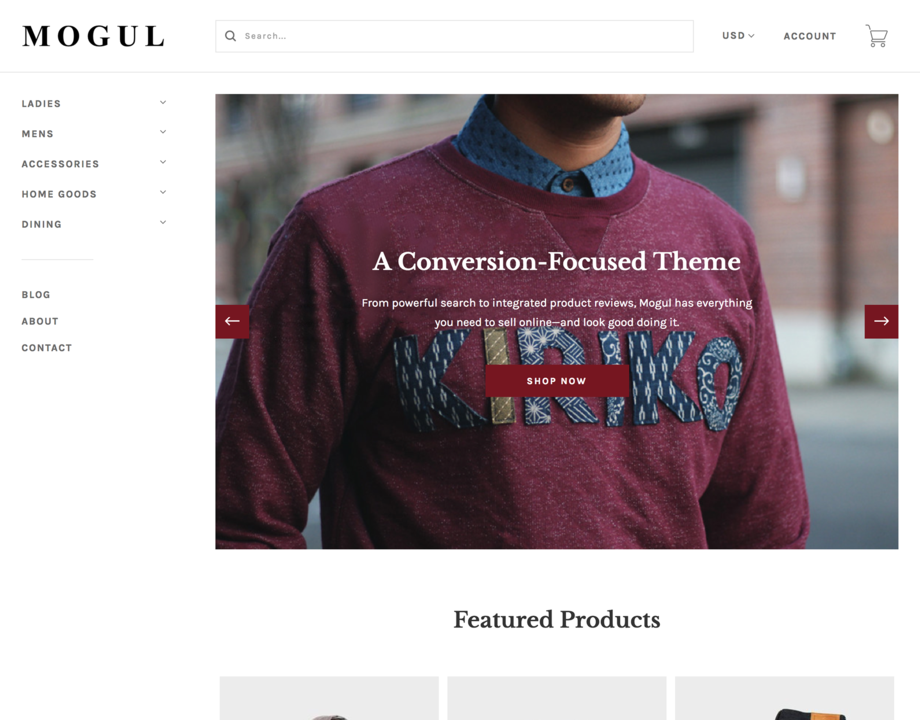Expand the Accessories category chevron
This screenshot has height=720, width=920.
click(163, 162)
